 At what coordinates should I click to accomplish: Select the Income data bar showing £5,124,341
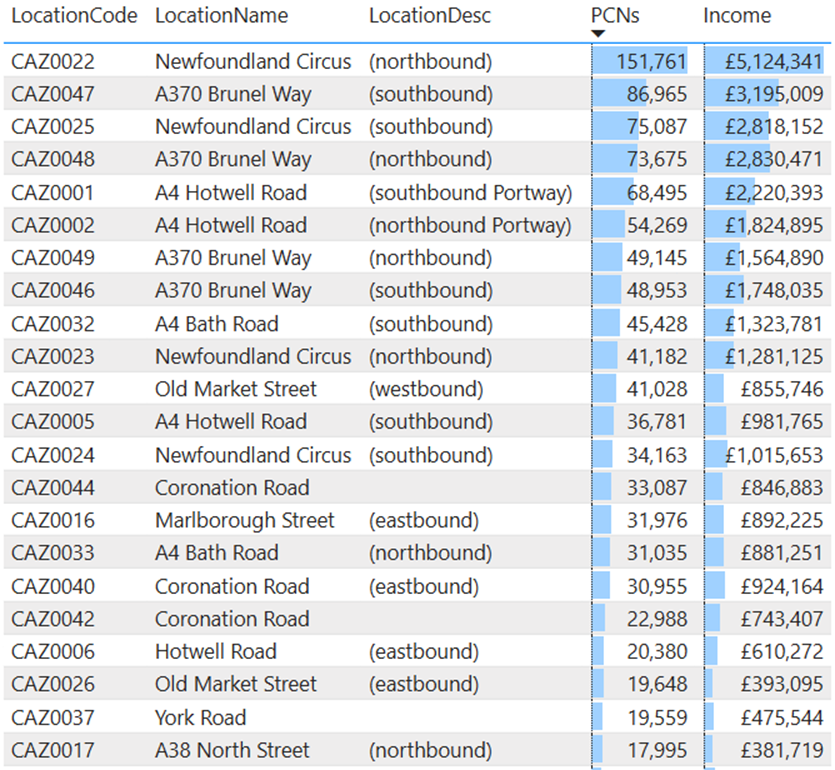coord(765,62)
